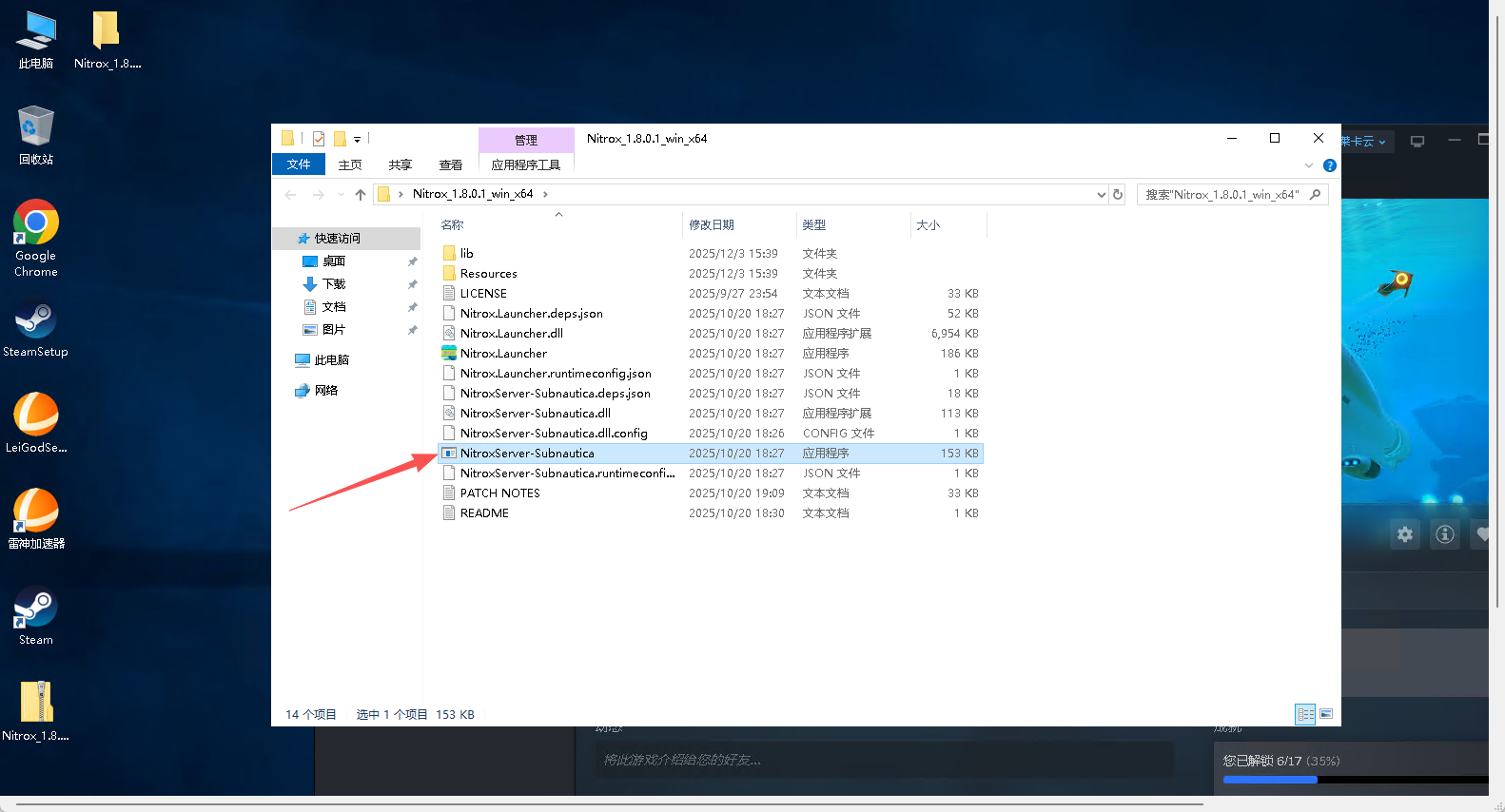Switch to details view in status bar

point(1305,714)
